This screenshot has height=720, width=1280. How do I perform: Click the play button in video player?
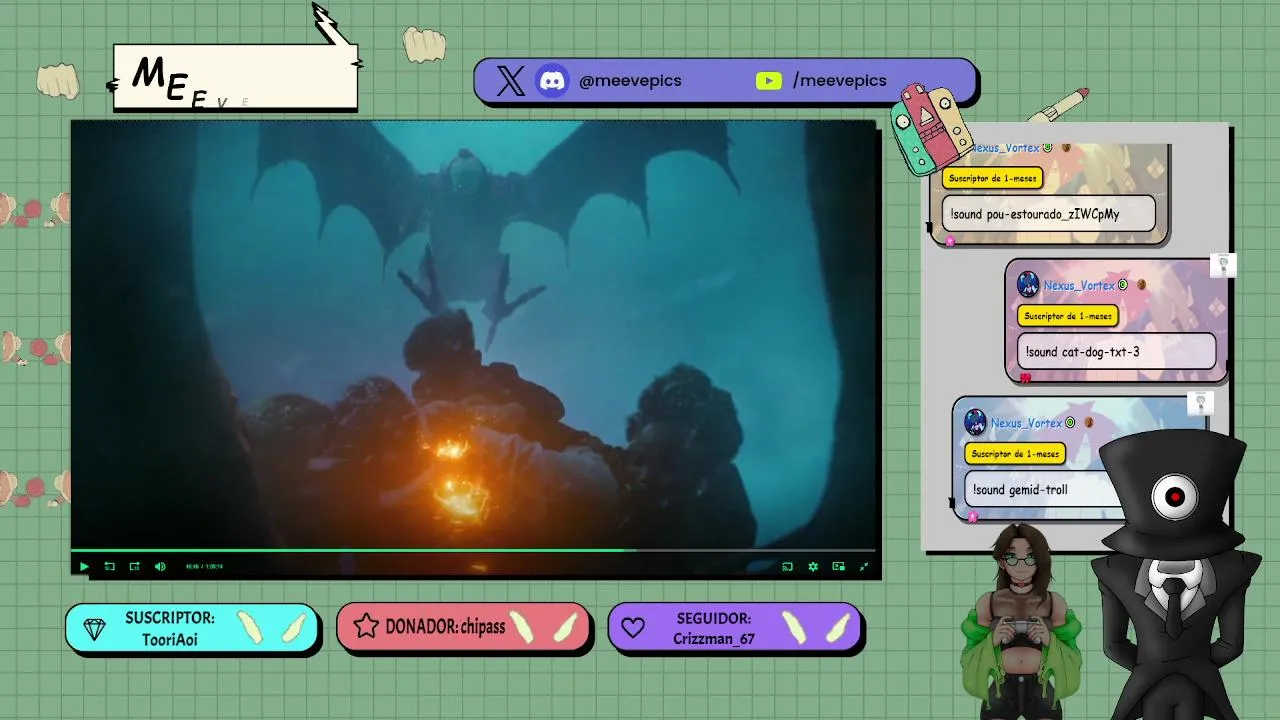tap(84, 566)
